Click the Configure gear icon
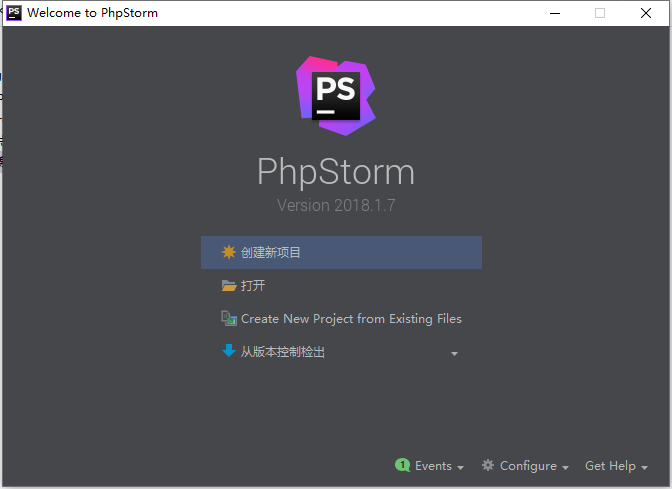Screen dimensions: 672x489 point(488,465)
